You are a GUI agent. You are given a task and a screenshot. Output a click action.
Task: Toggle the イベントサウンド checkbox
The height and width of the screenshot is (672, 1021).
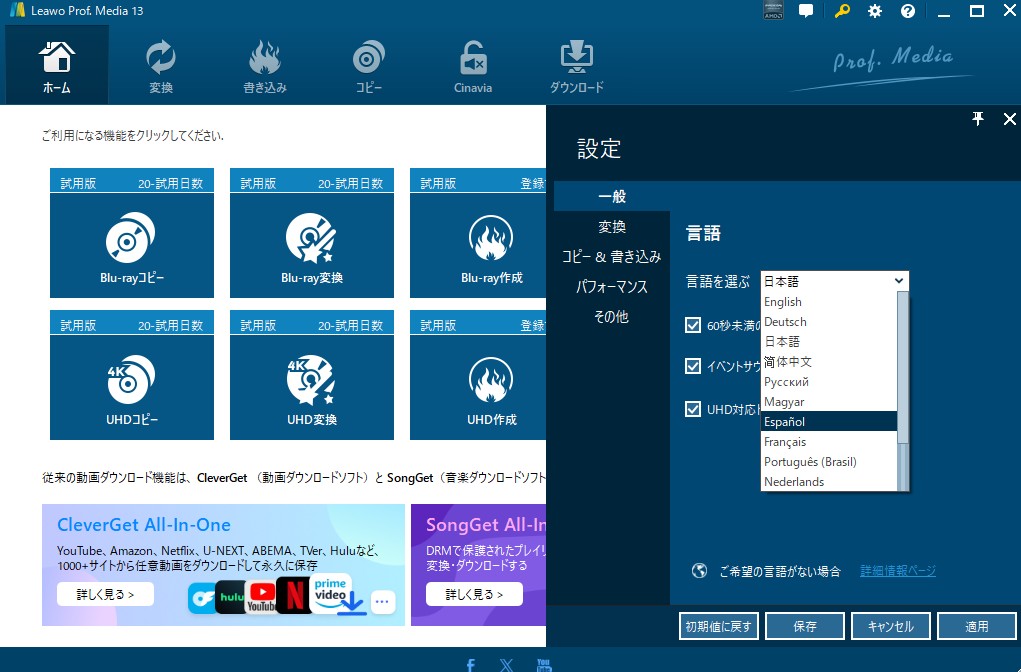pyautogui.click(x=693, y=366)
